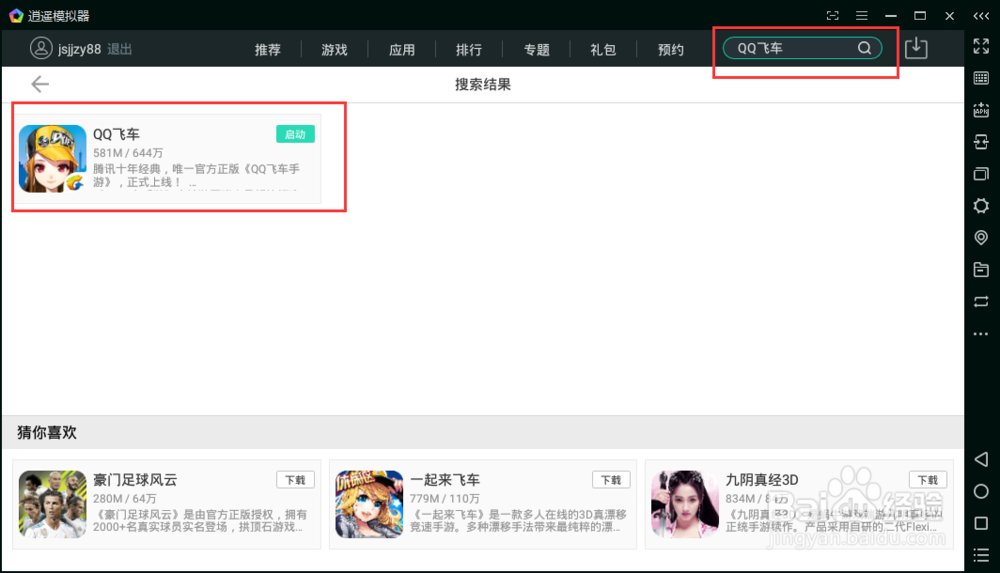Viewport: 1000px width, 573px height.
Task: Click the 豪门足球风云 title text
Action: 135,480
